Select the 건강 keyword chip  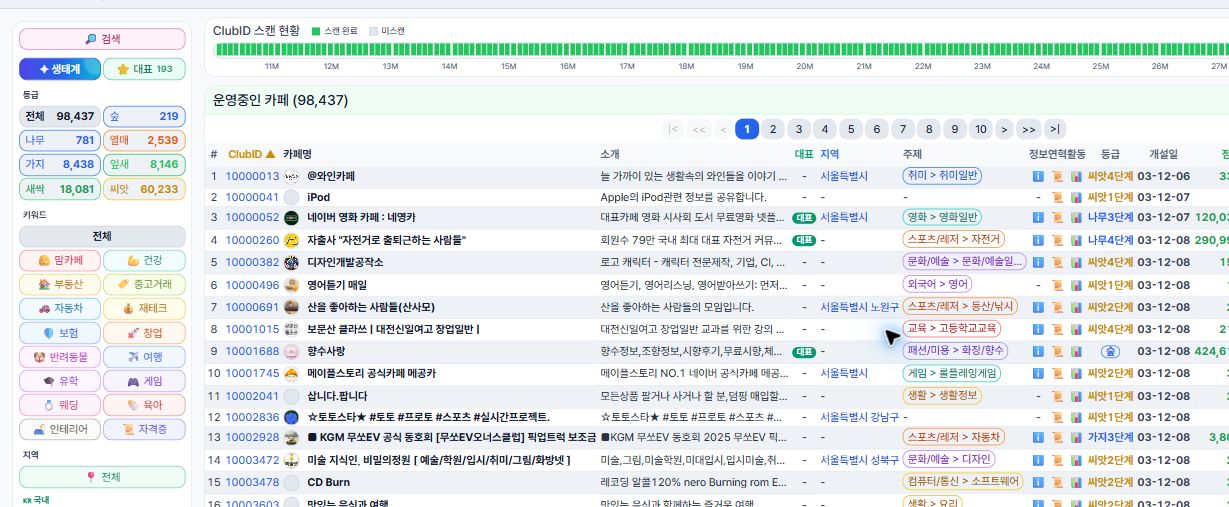point(144,261)
